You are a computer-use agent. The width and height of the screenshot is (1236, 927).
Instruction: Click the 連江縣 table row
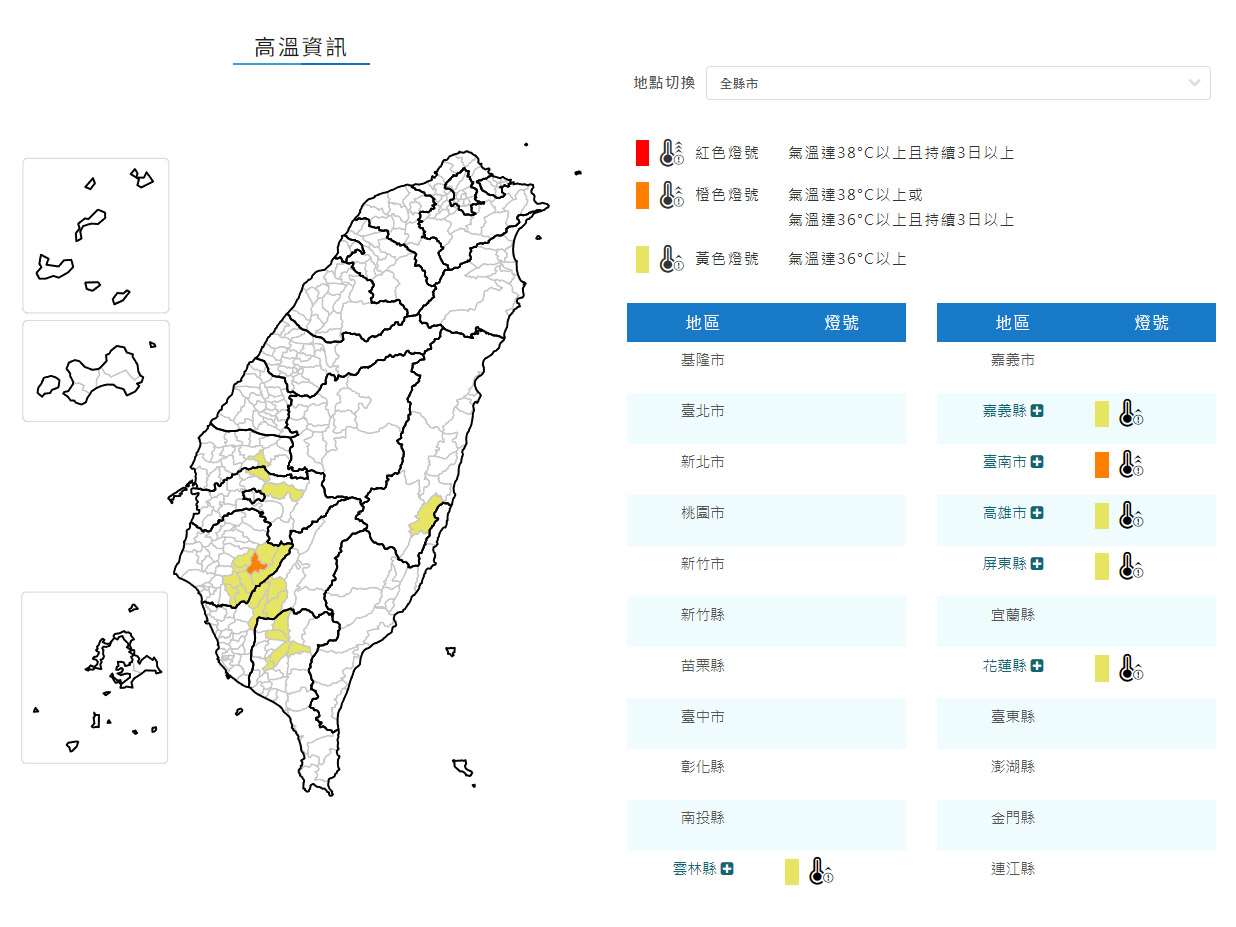1076,877
